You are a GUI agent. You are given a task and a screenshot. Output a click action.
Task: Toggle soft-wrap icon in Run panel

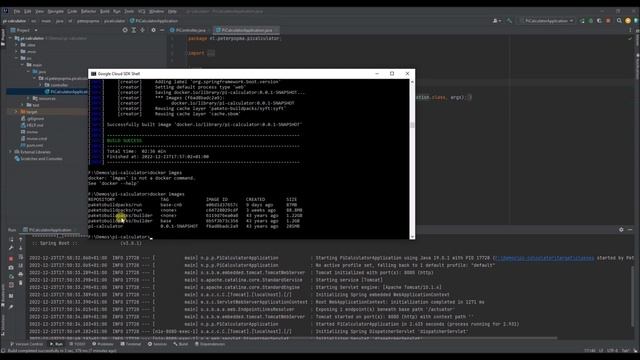pos(21,257)
